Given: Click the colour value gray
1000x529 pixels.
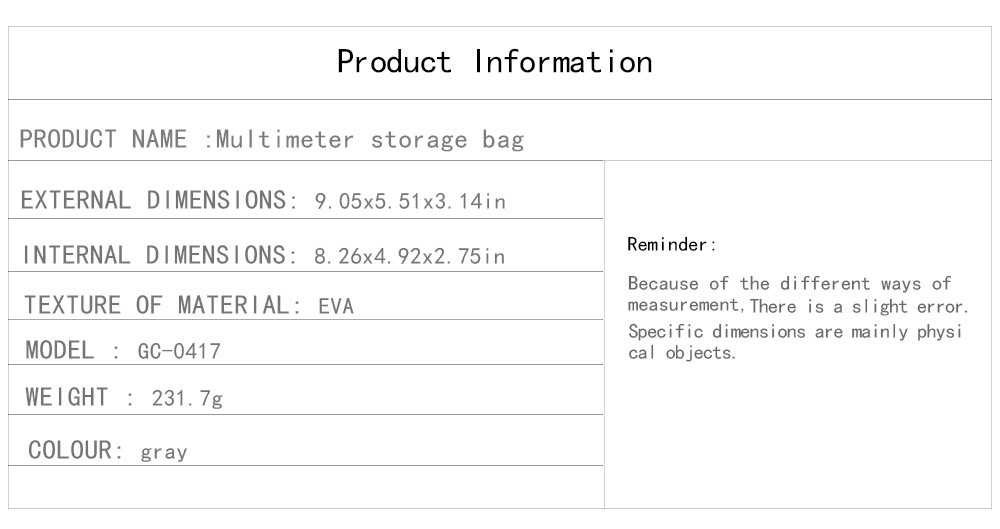Looking at the screenshot, I should [x=164, y=452].
